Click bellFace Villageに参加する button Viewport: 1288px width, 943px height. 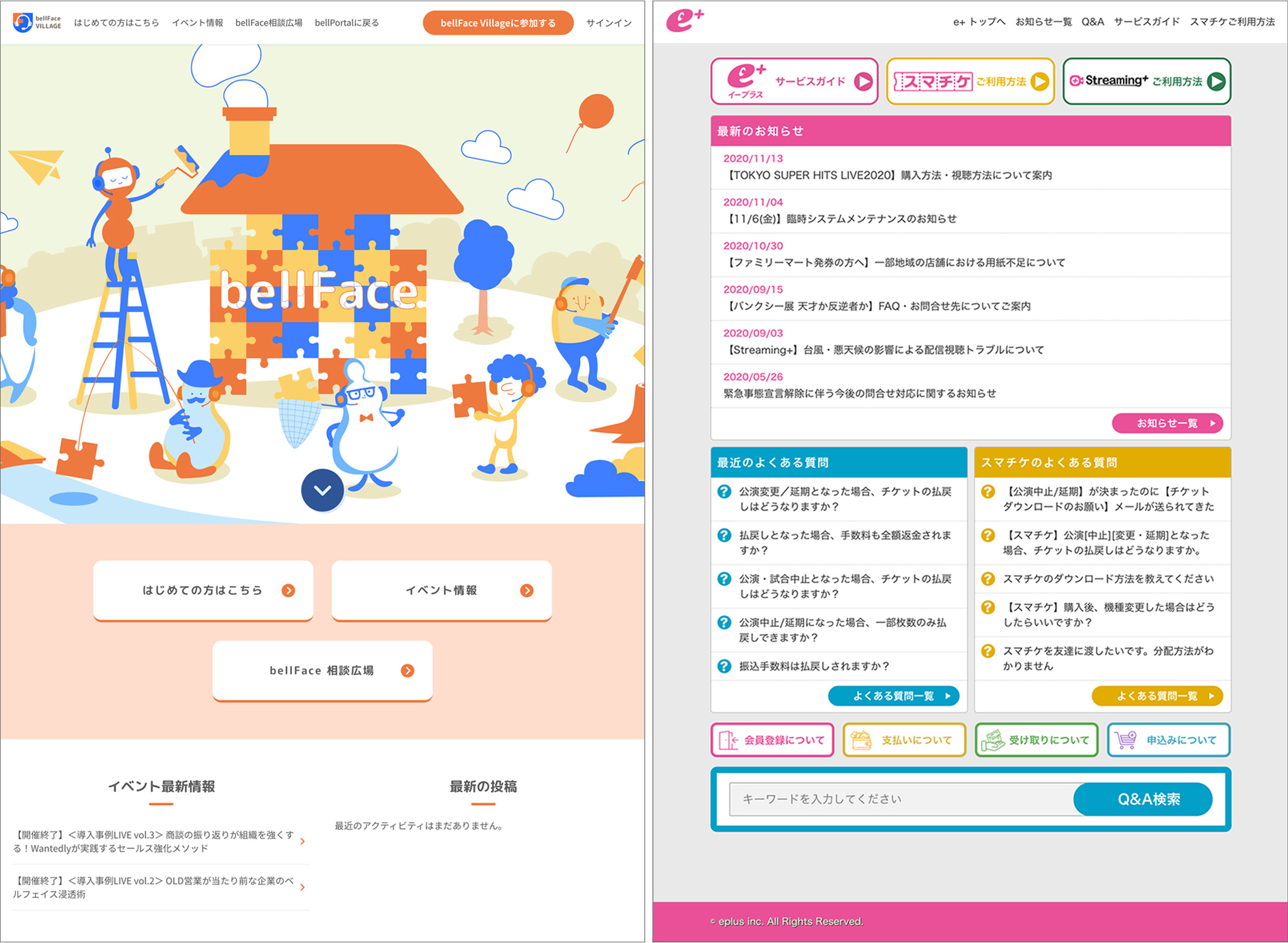point(498,23)
